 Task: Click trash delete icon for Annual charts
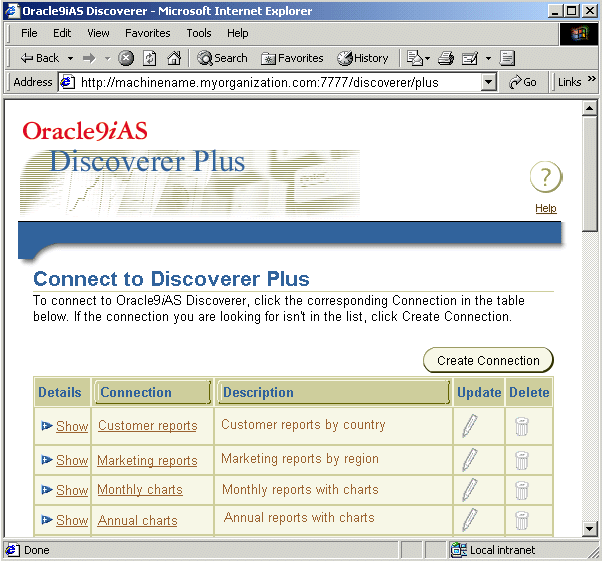(522, 520)
